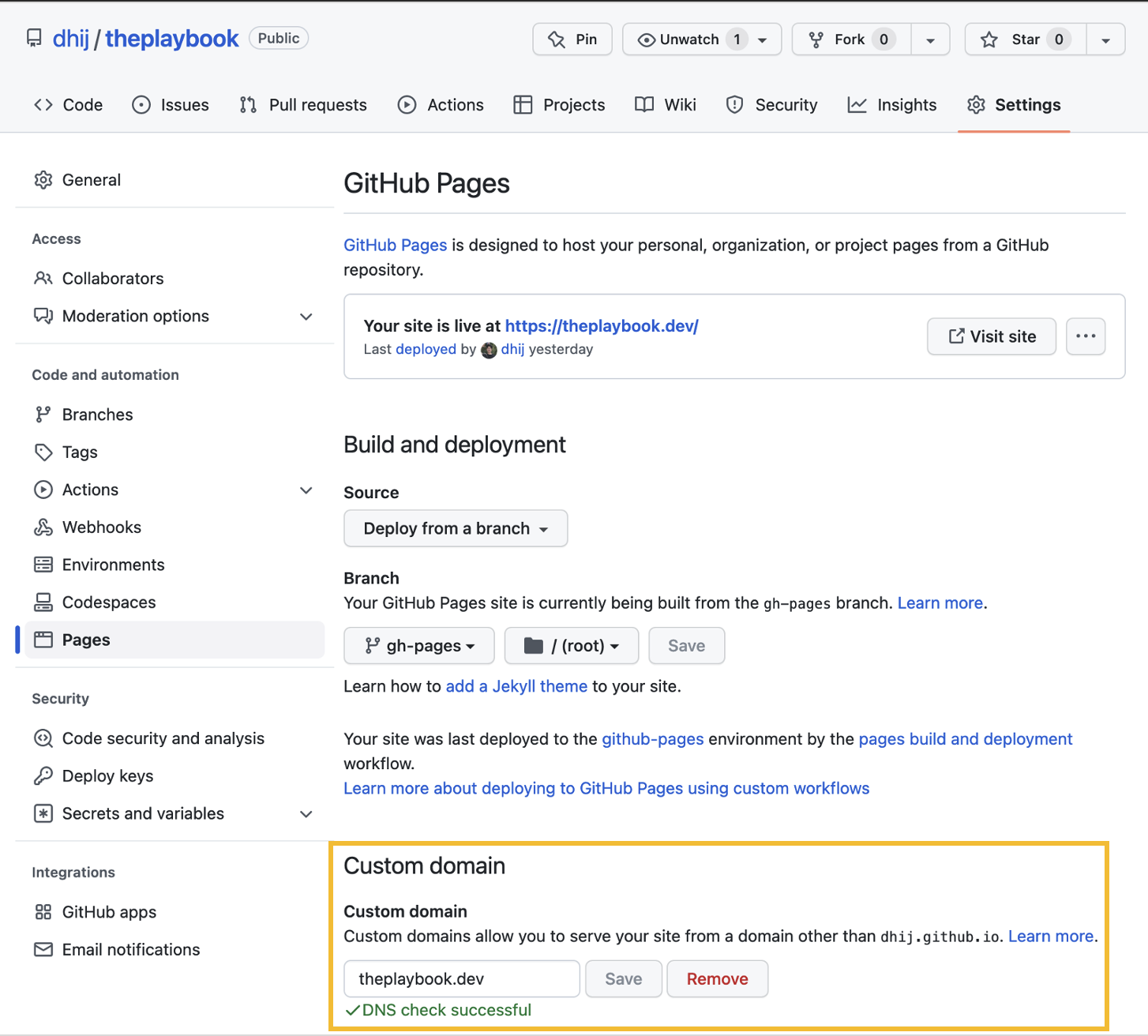
Task: Click the Wiki book icon
Action: click(644, 105)
